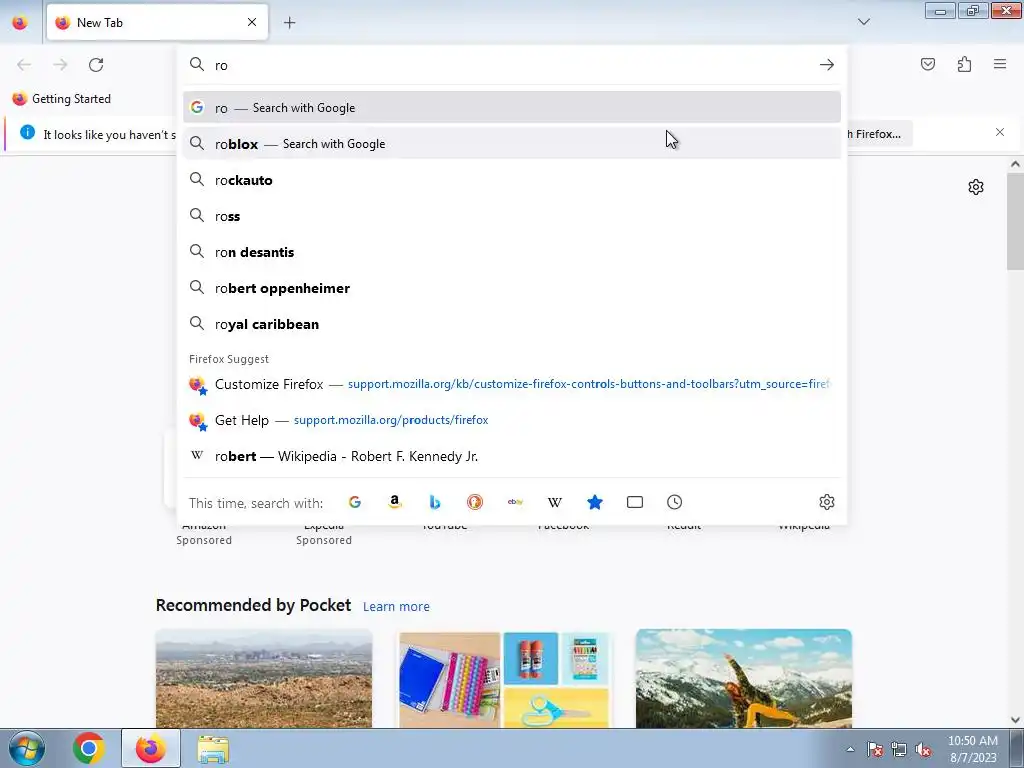Open a new tab with plus button

click(289, 22)
